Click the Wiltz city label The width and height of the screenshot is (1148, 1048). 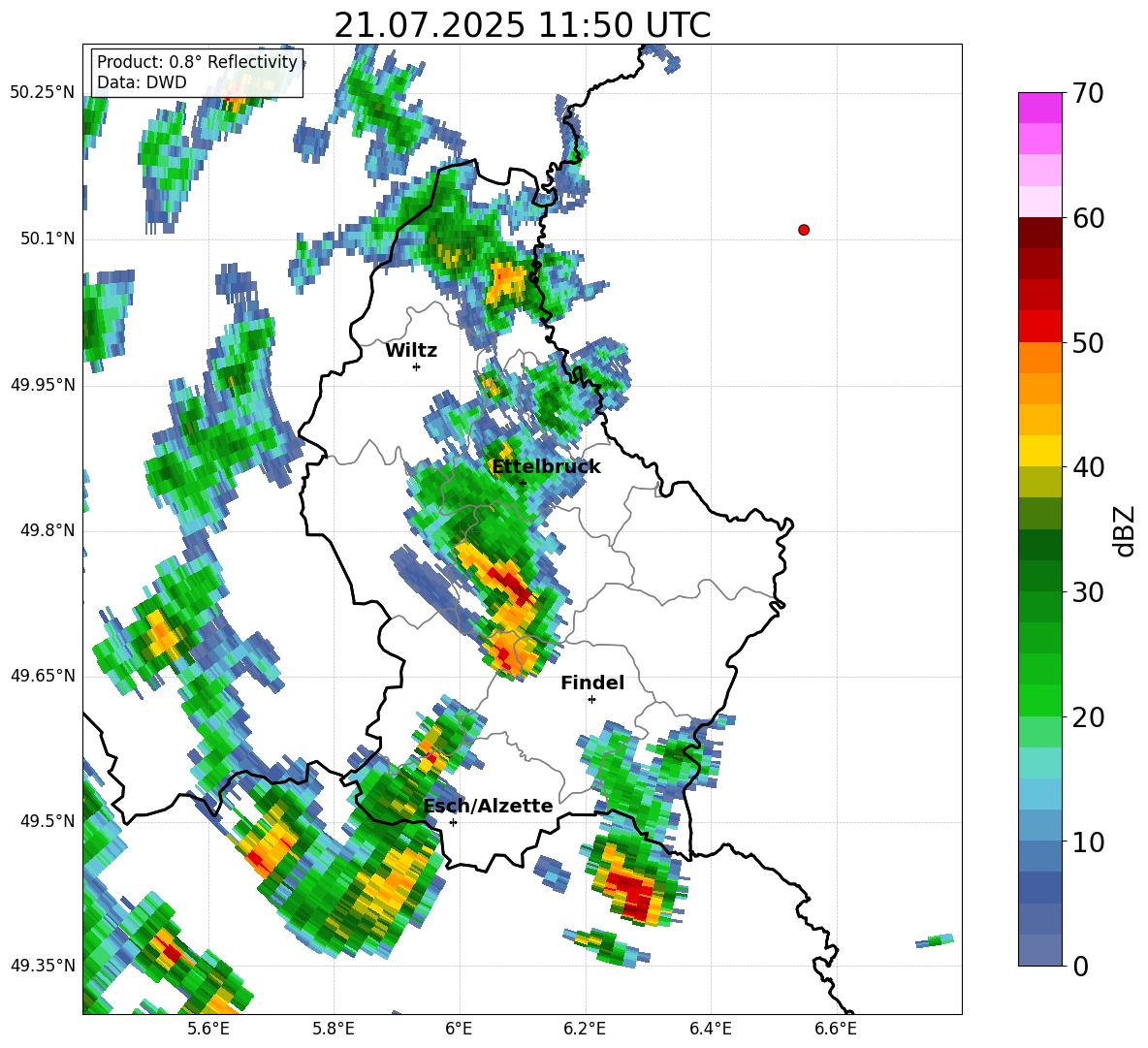tap(411, 351)
